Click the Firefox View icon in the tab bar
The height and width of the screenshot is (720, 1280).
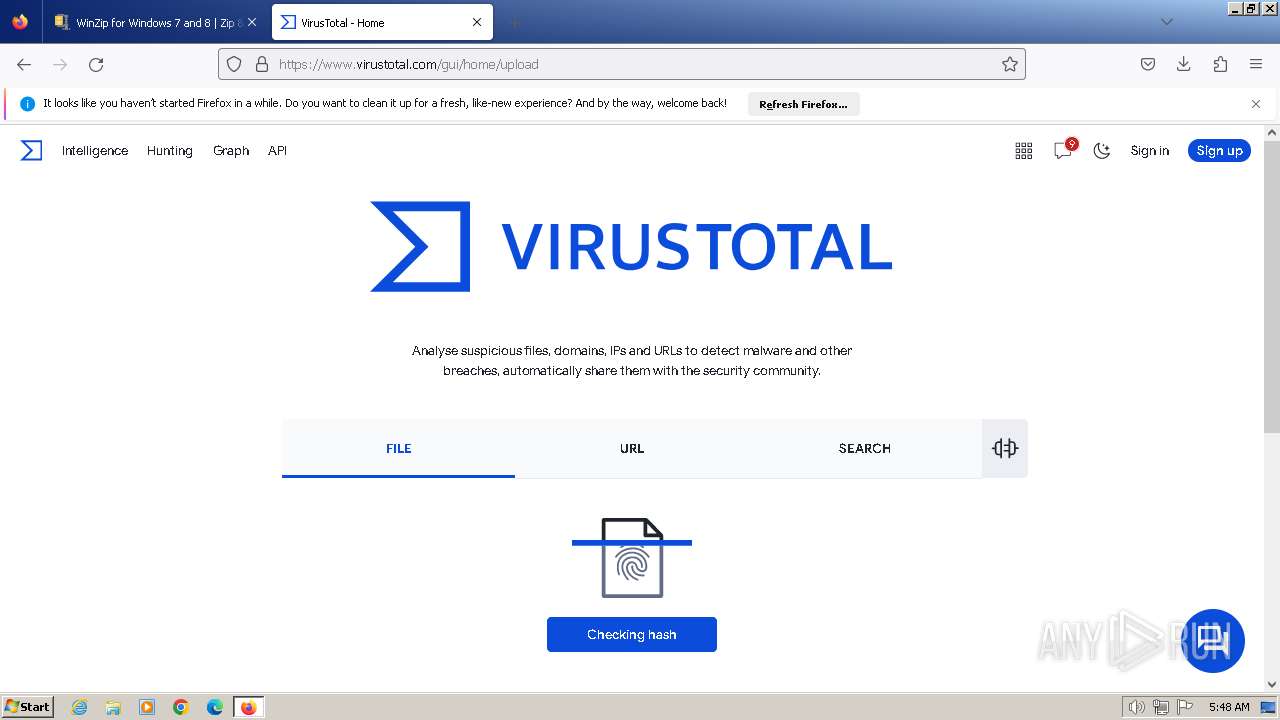(x=20, y=22)
